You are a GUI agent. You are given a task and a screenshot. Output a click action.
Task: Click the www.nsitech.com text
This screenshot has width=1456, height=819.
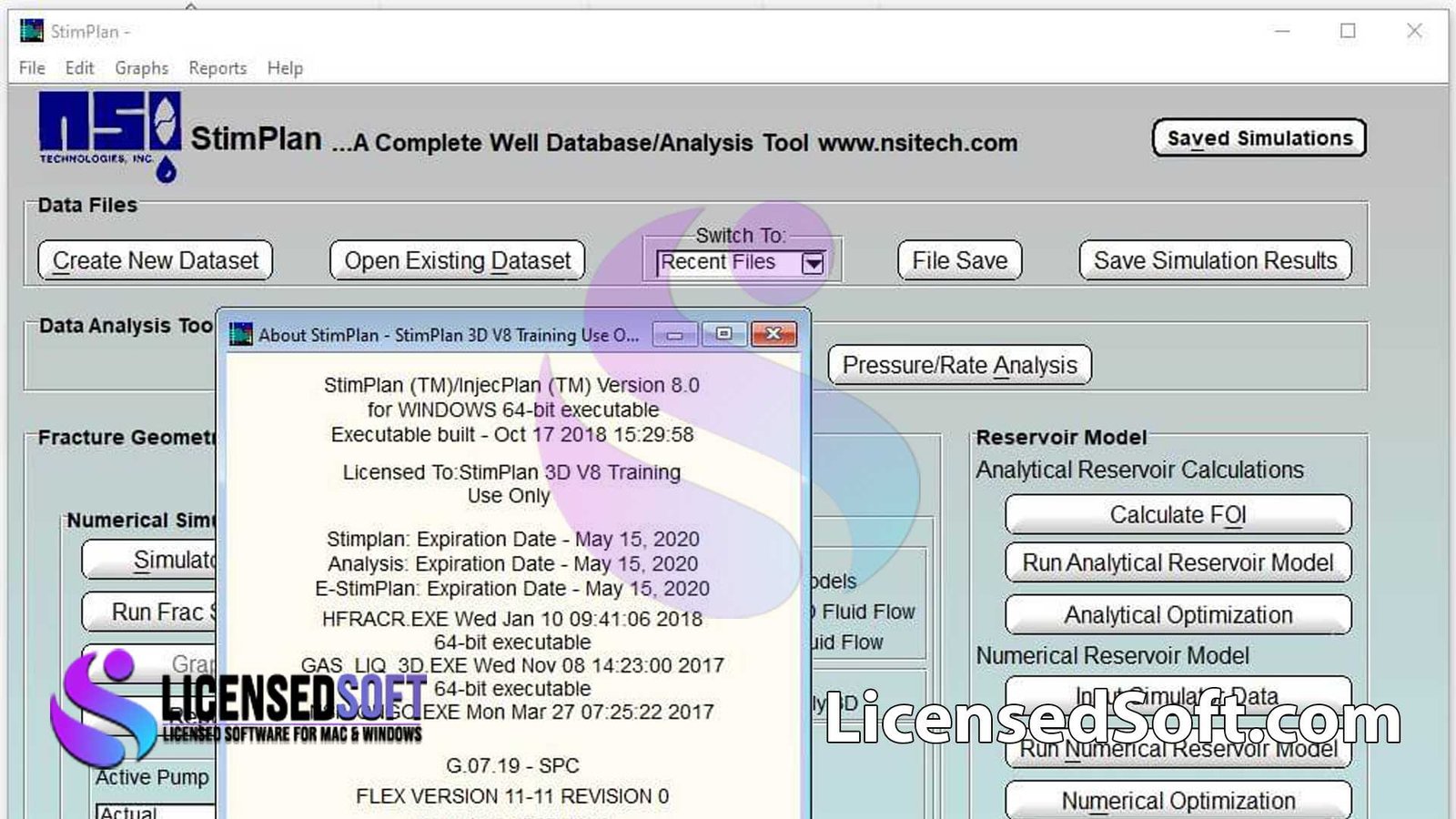(917, 144)
